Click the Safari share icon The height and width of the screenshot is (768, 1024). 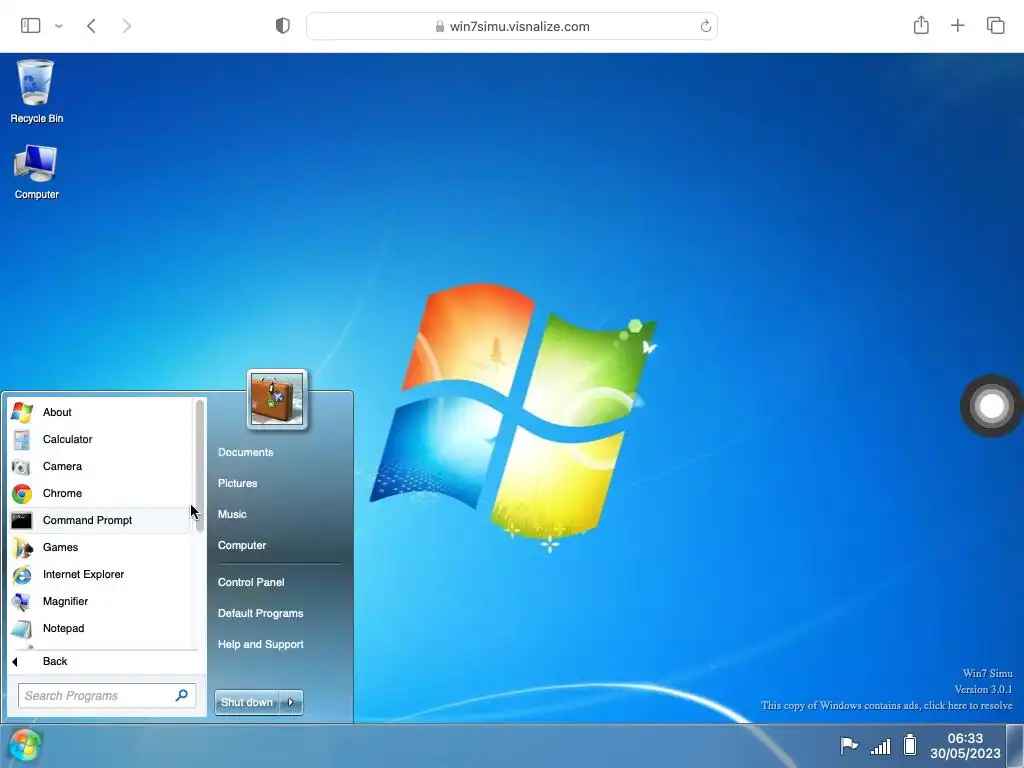click(x=921, y=25)
